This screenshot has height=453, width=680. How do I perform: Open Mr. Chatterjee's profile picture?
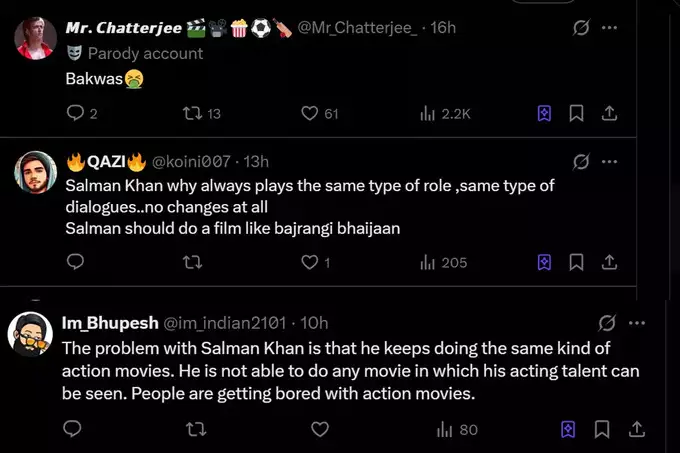(35, 37)
